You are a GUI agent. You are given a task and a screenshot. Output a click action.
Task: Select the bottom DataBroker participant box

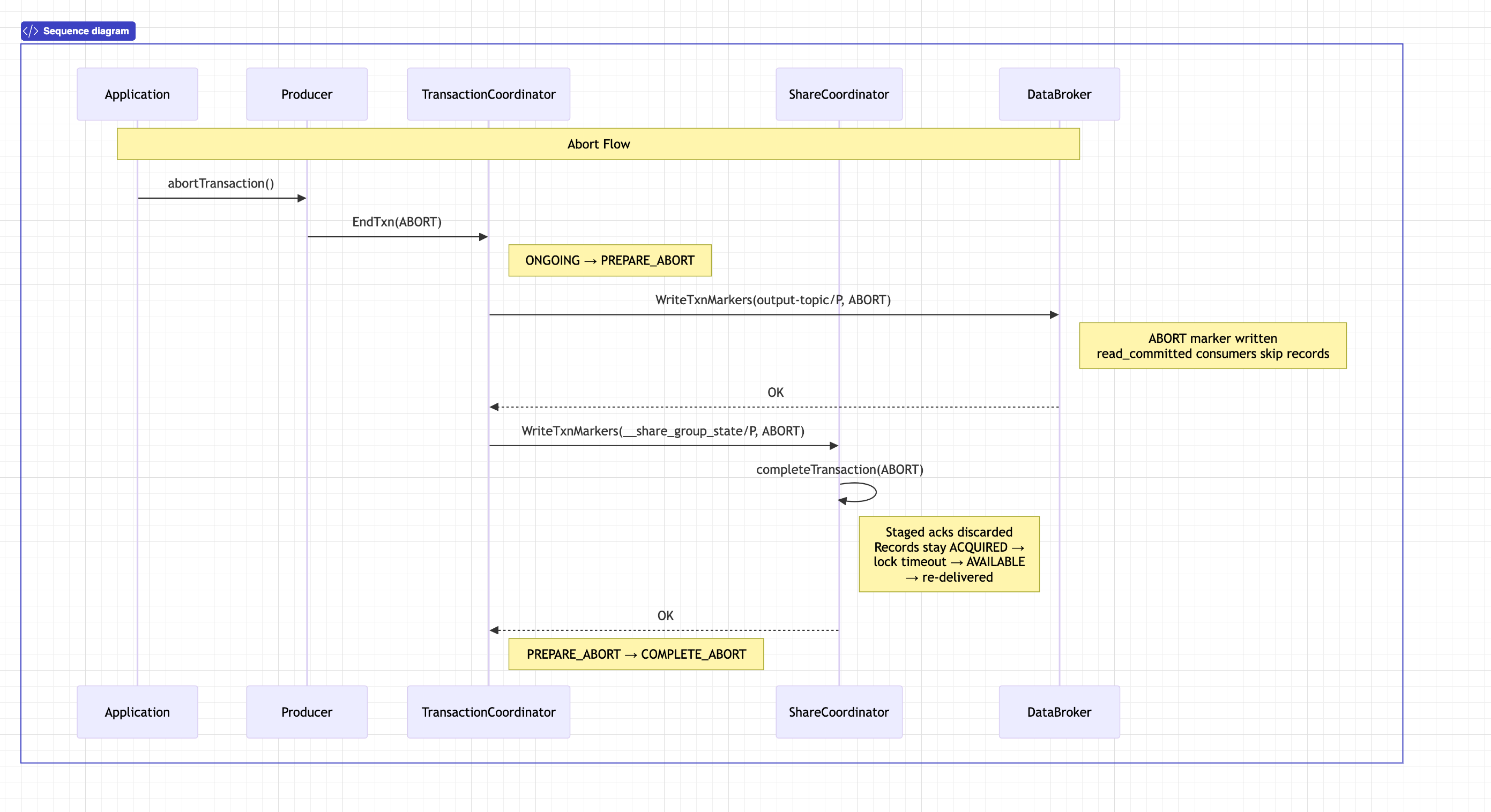click(1059, 712)
